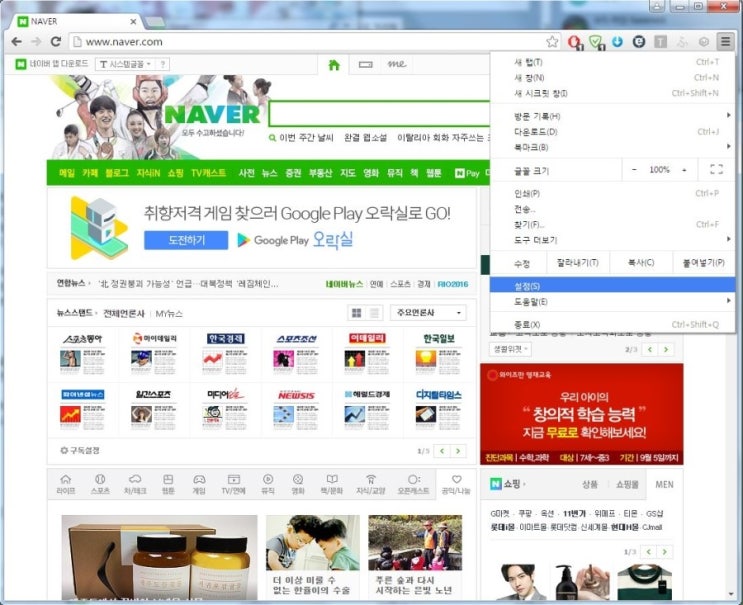Increase zoom with plus button
This screenshot has height=605, width=743.
[684, 170]
